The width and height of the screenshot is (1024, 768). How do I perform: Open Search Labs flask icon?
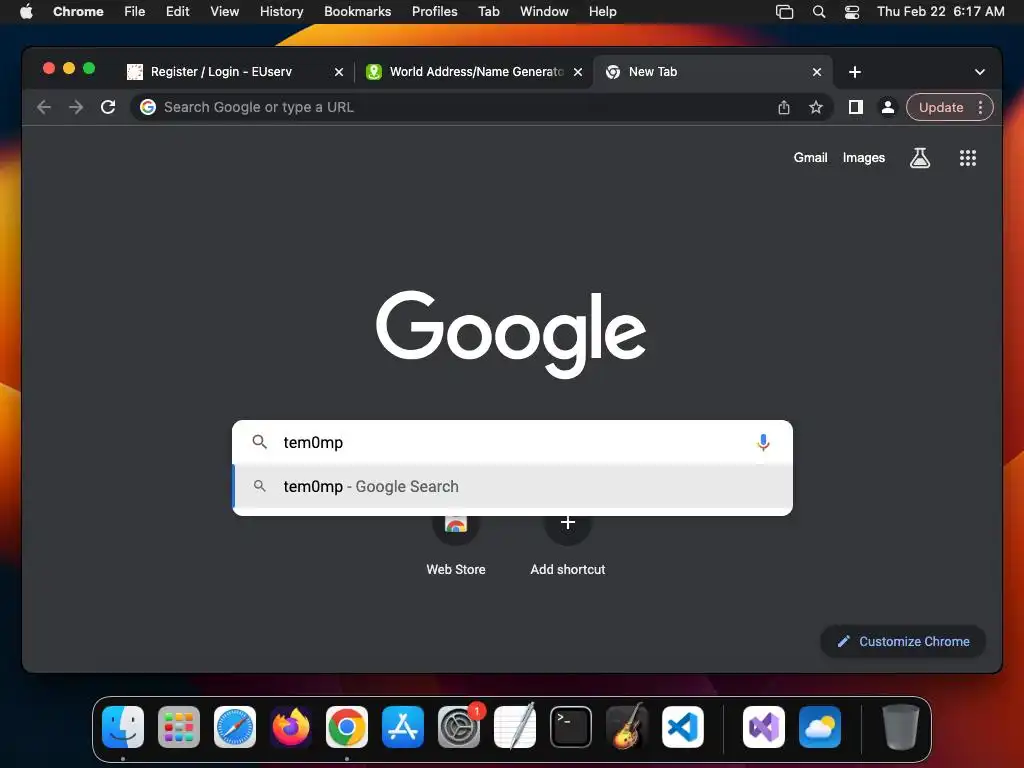pos(920,157)
